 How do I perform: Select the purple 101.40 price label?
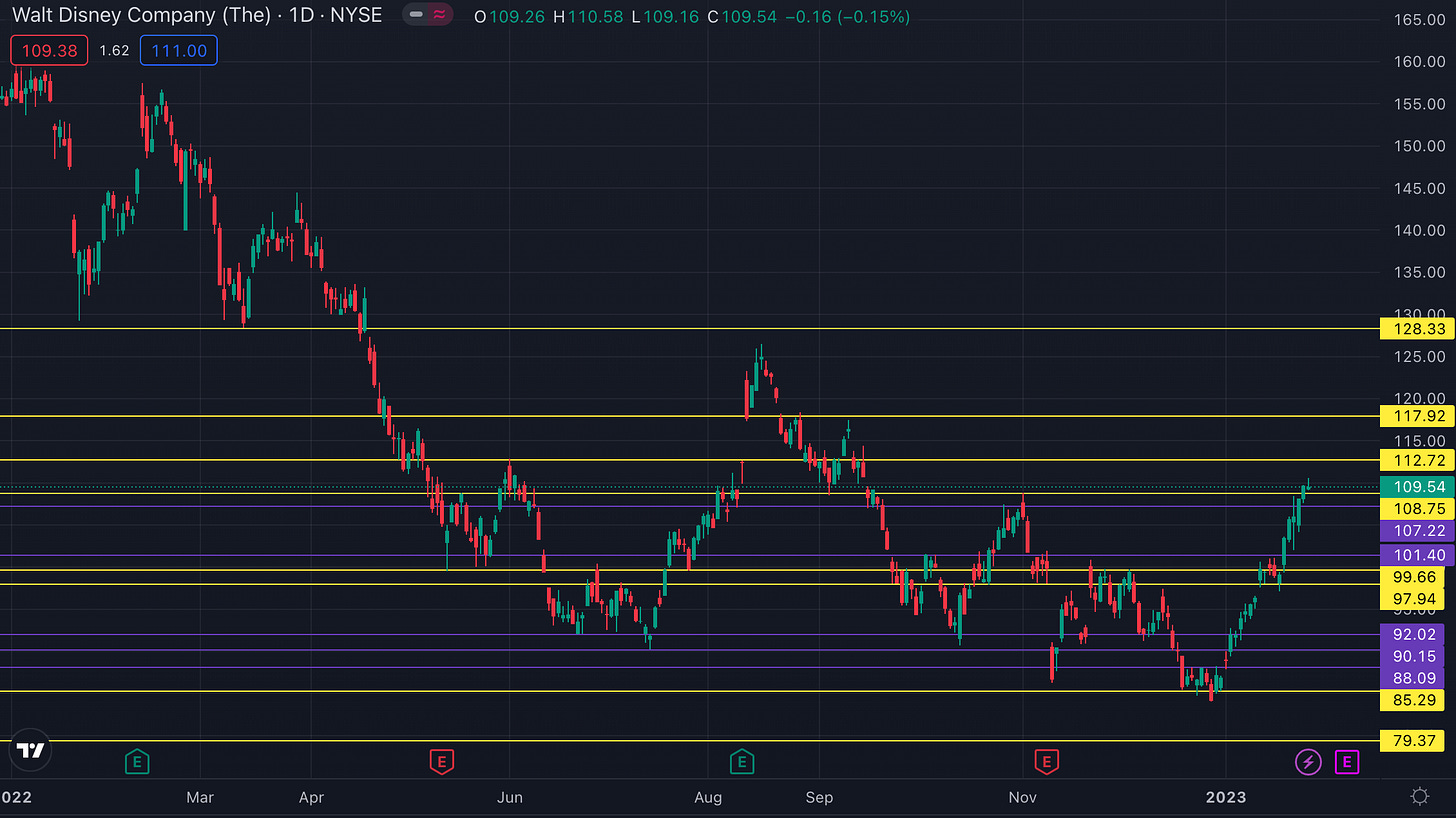coord(1416,555)
